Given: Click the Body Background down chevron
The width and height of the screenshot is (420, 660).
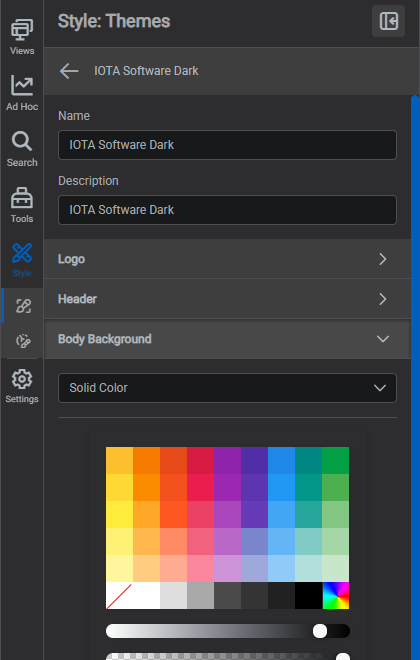Looking at the screenshot, I should 383,339.
